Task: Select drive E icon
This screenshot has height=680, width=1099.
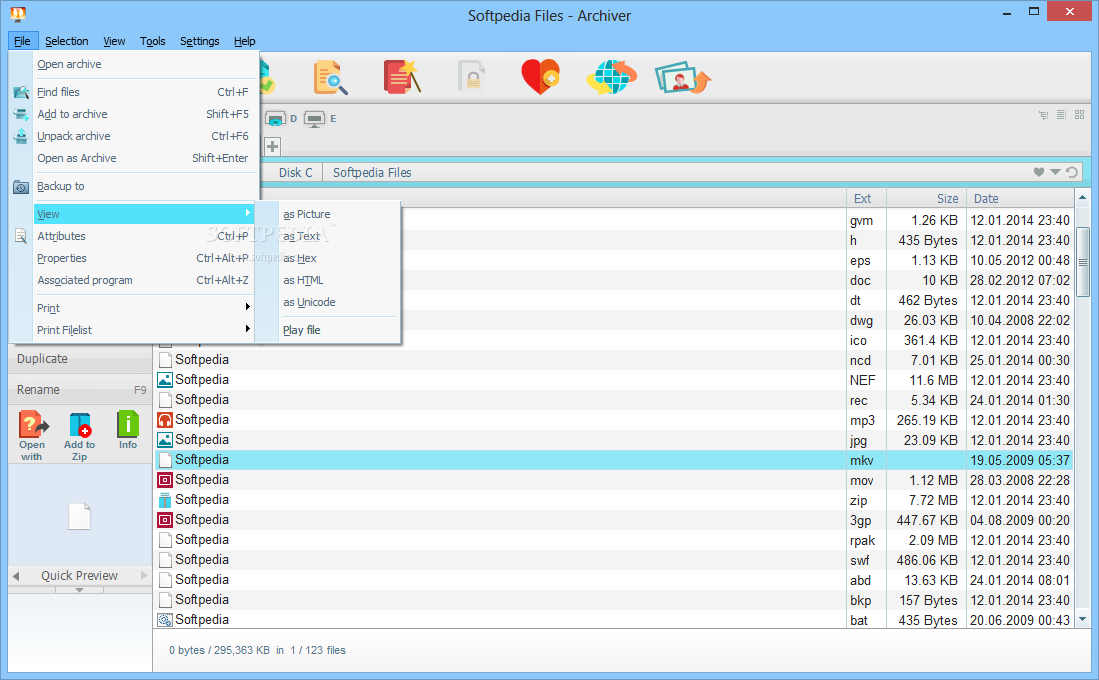Action: pos(315,119)
